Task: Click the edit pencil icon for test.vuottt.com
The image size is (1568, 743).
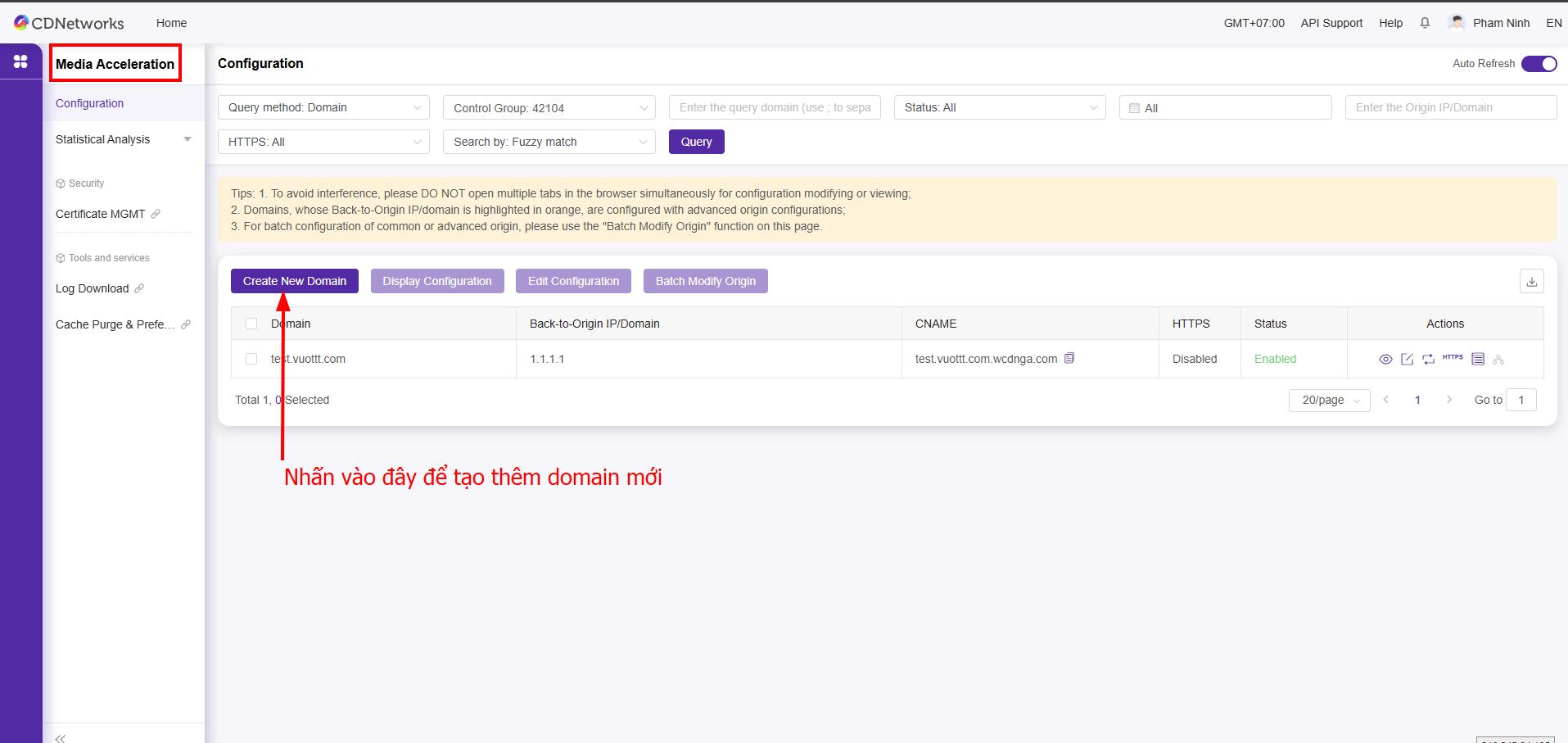Action: coord(1407,360)
